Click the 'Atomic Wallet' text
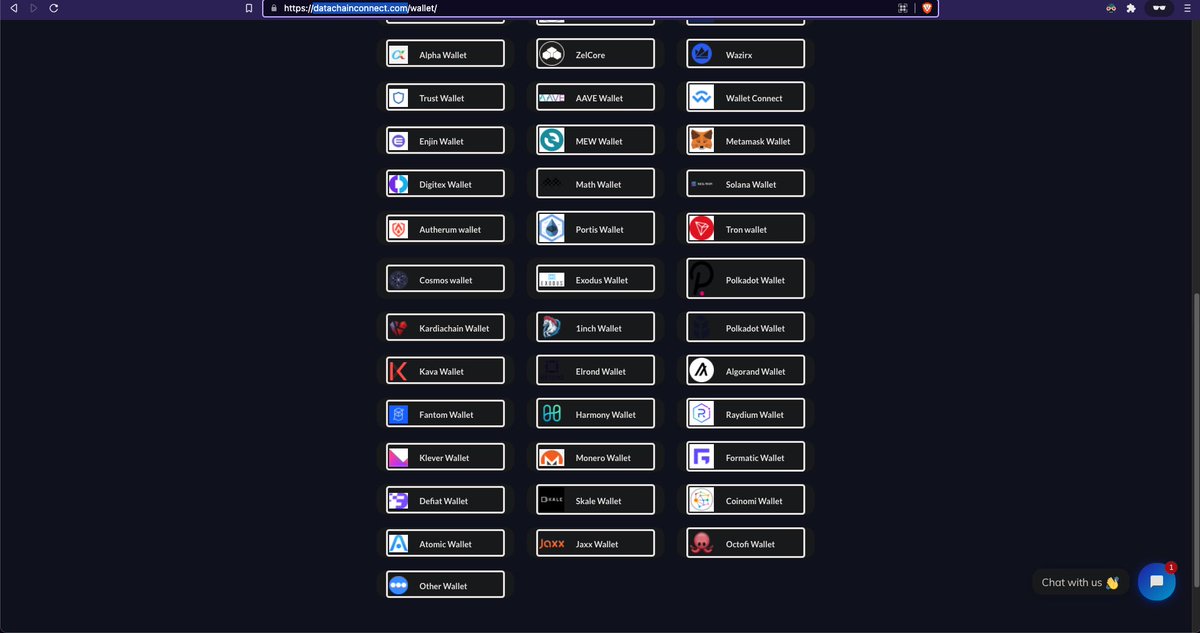Viewport: 1200px width, 633px height. [445, 545]
